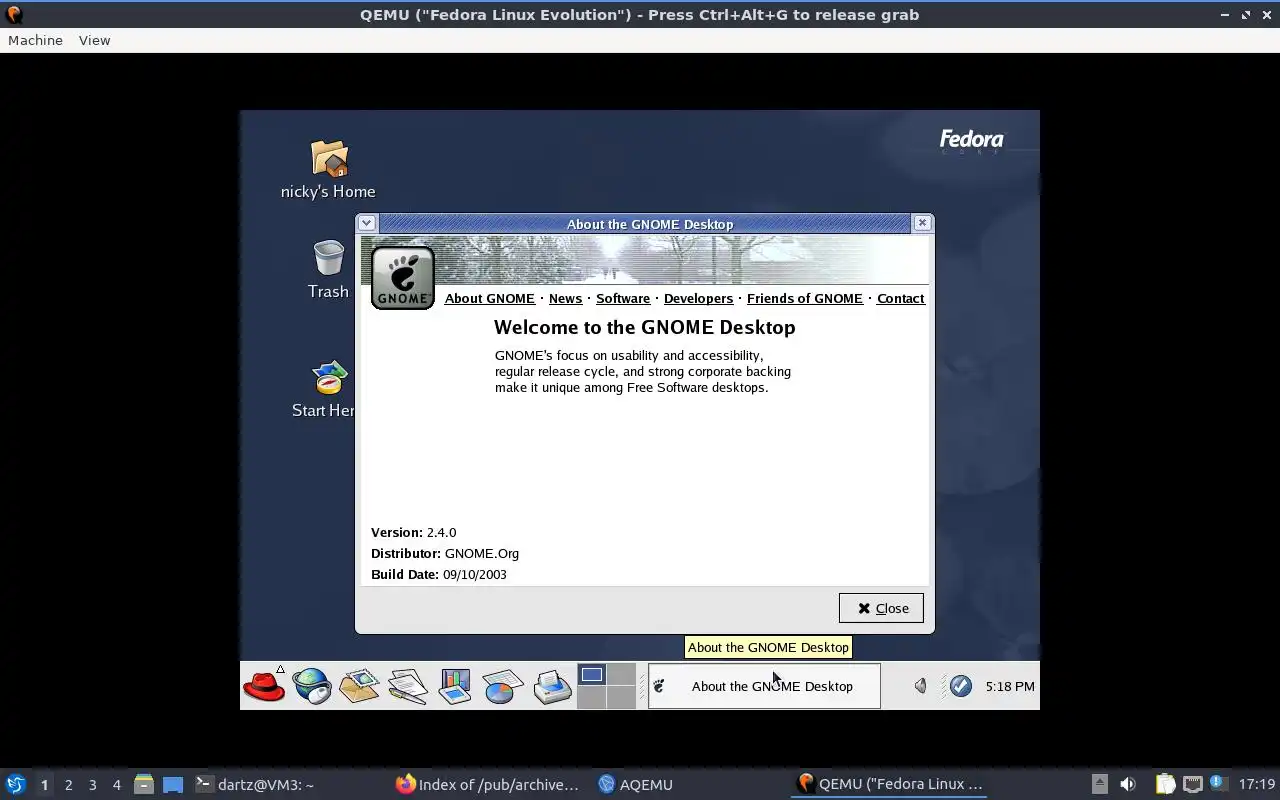Click the QEMU window title icon
This screenshot has height=800, width=1280.
13,14
